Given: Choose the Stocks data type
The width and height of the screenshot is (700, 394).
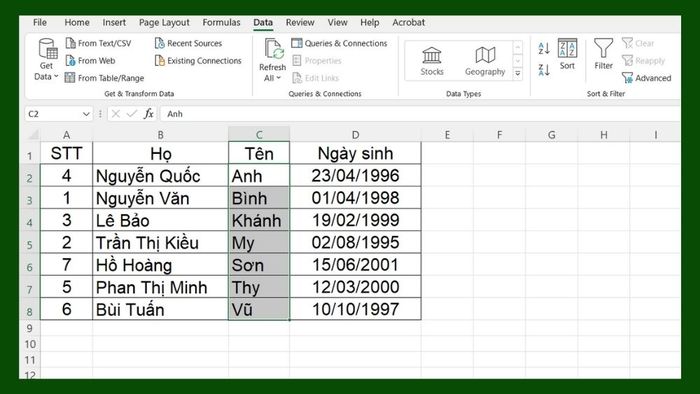Looking at the screenshot, I should 432,61.
